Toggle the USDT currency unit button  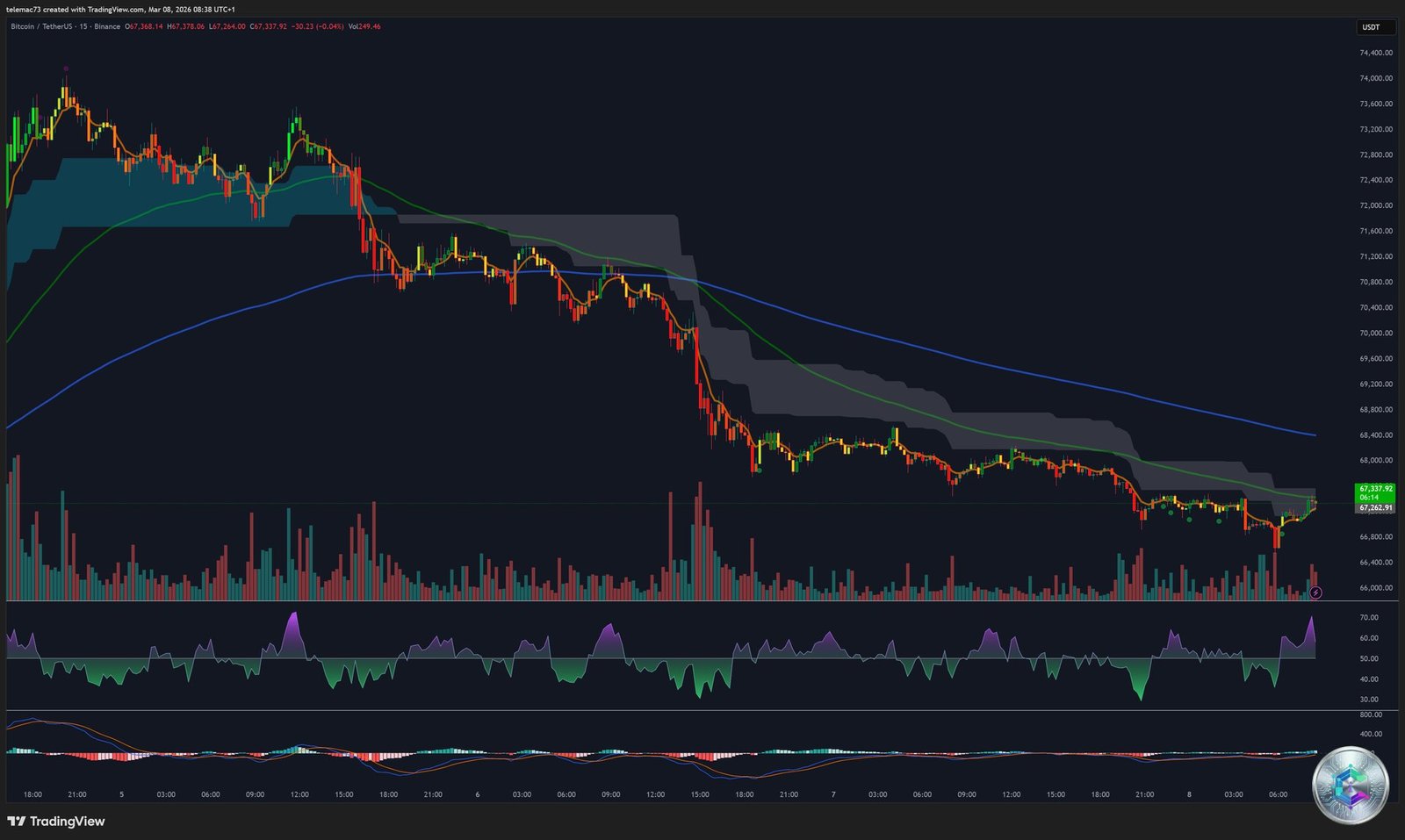[1375, 27]
